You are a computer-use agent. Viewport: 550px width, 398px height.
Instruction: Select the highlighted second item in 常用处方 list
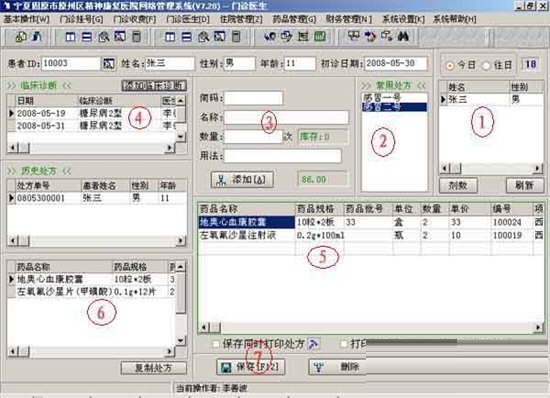tap(394, 107)
